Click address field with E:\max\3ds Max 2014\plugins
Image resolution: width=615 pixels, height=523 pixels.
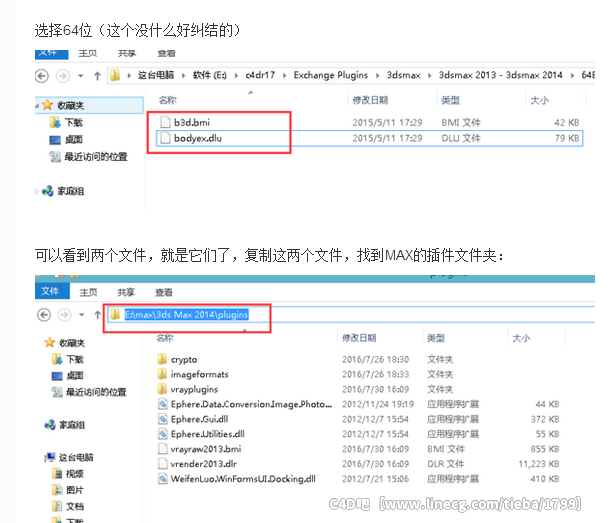(x=351, y=315)
